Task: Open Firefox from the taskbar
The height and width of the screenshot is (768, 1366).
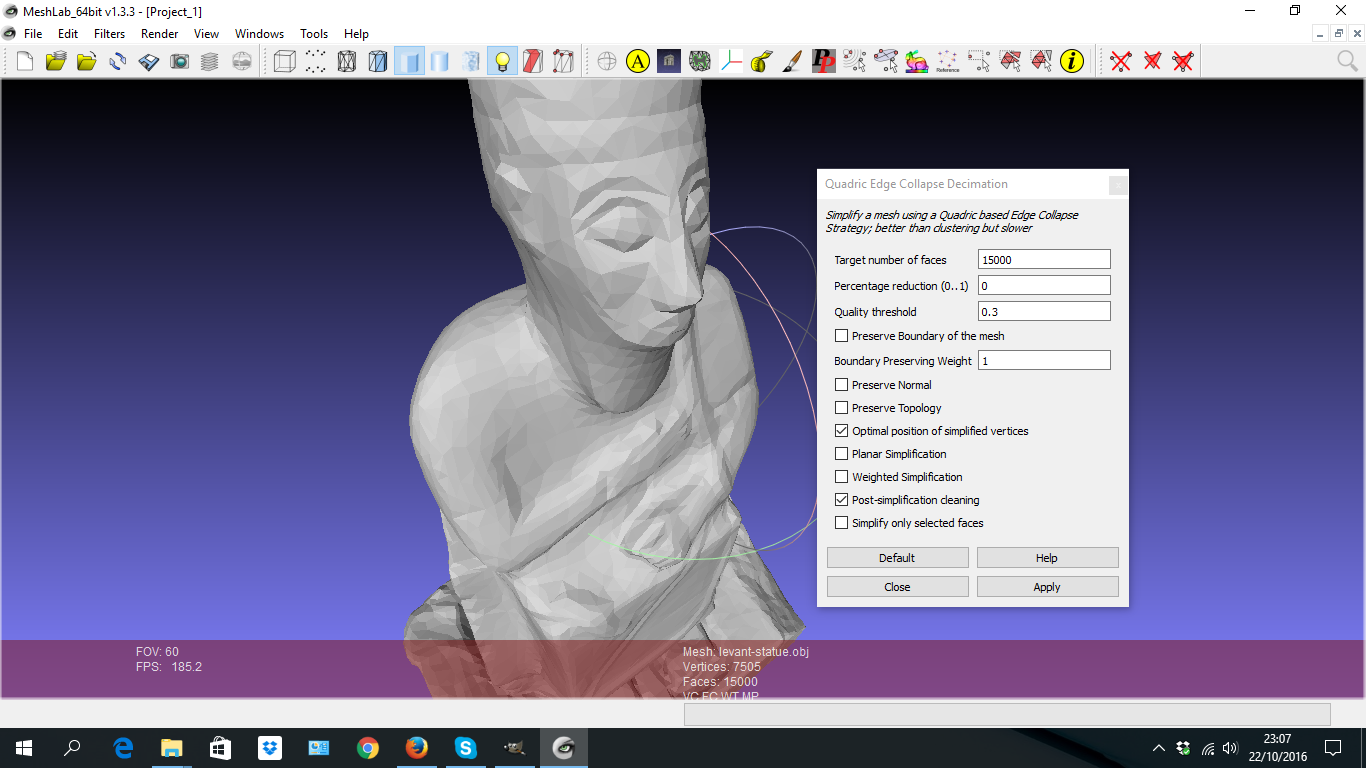Action: (x=417, y=748)
